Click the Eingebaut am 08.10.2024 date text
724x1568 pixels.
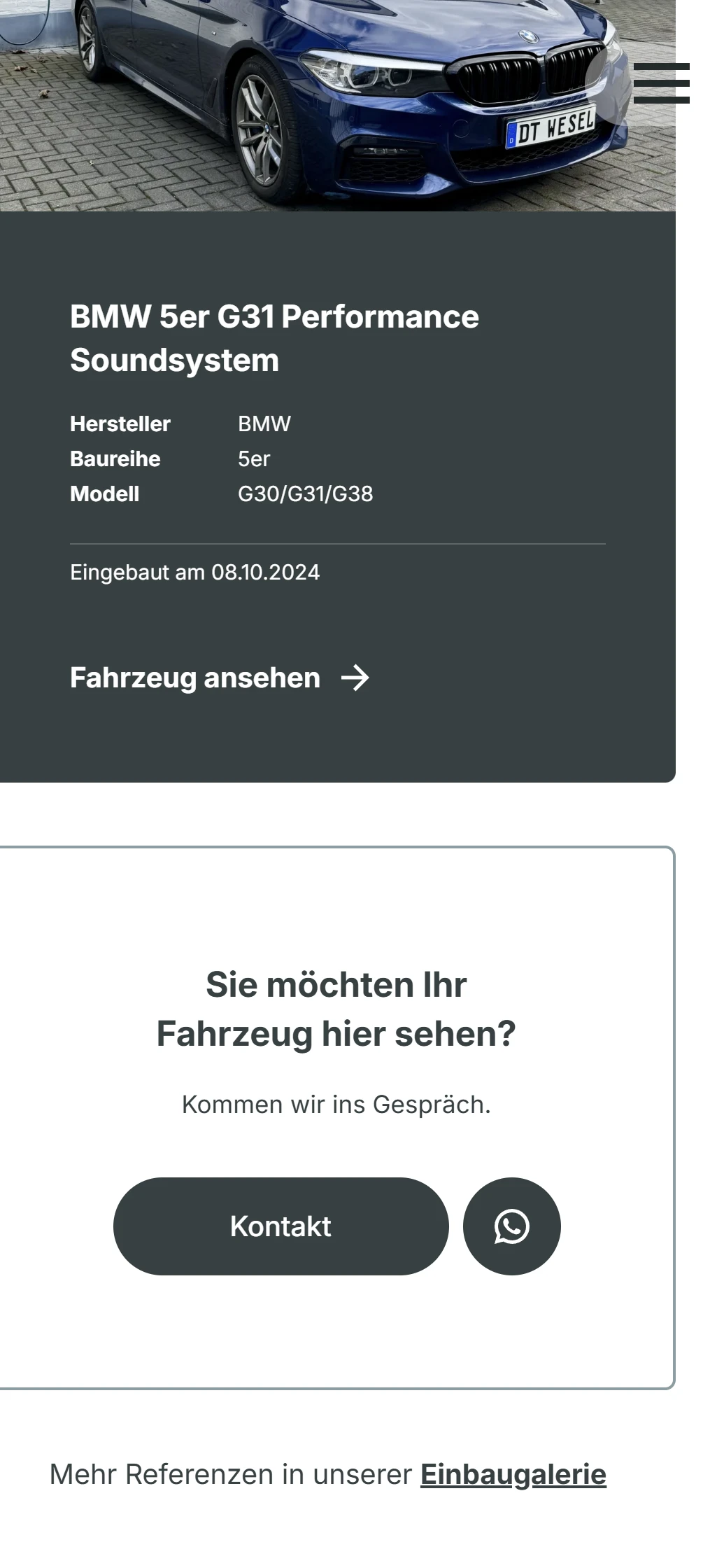pos(195,572)
